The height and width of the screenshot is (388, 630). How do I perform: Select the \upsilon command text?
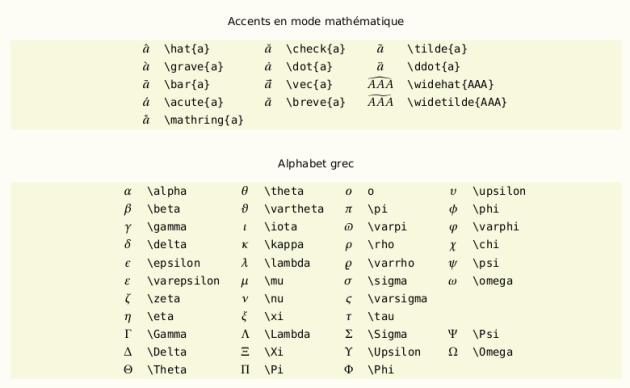tap(499, 192)
